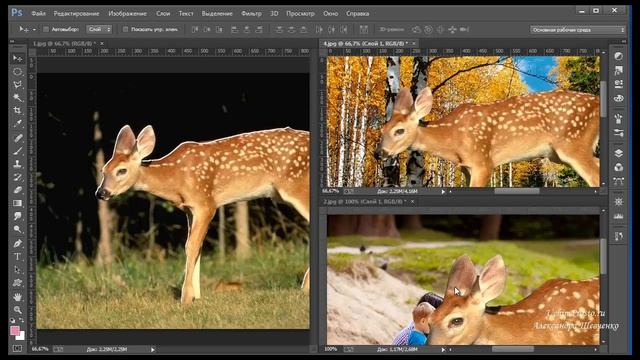Screen dimensions: 640x360
Task: Reset default foreground and background colors
Action: (13, 321)
